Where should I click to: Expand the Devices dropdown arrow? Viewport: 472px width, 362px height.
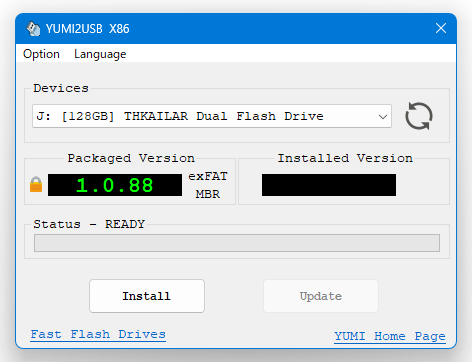383,117
